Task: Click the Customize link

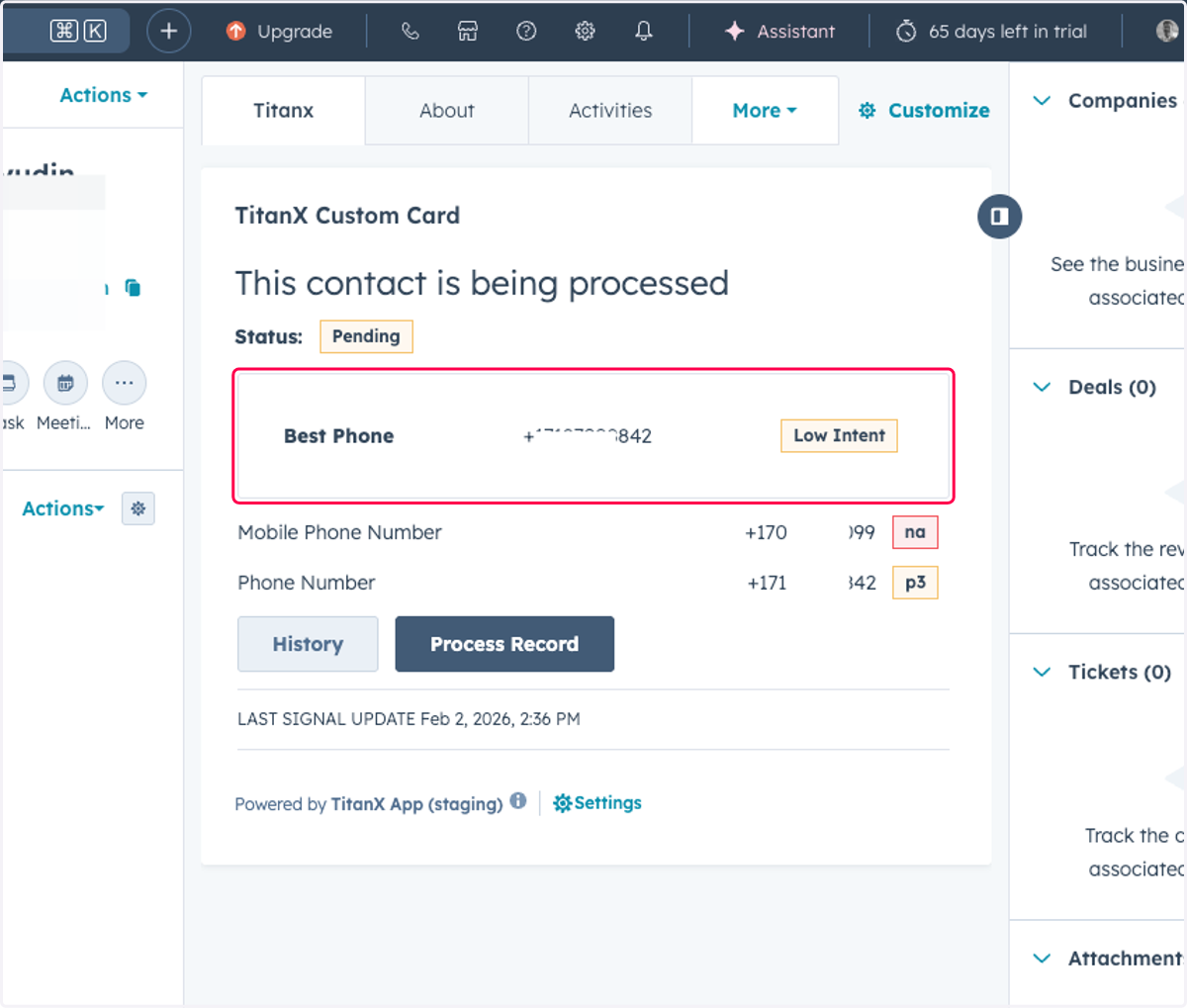Action: coord(939,111)
